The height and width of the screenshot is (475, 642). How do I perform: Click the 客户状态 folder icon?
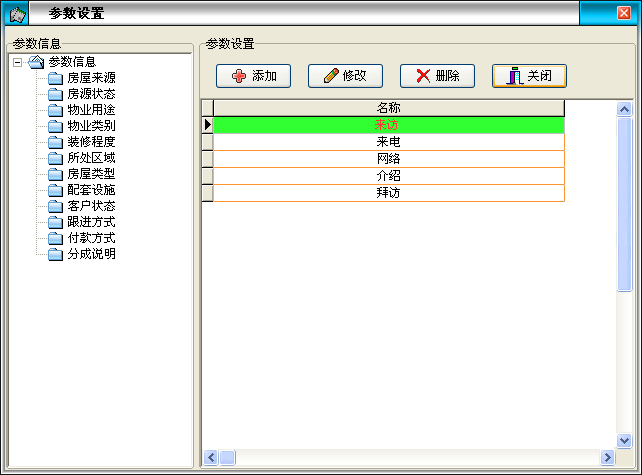(x=55, y=206)
